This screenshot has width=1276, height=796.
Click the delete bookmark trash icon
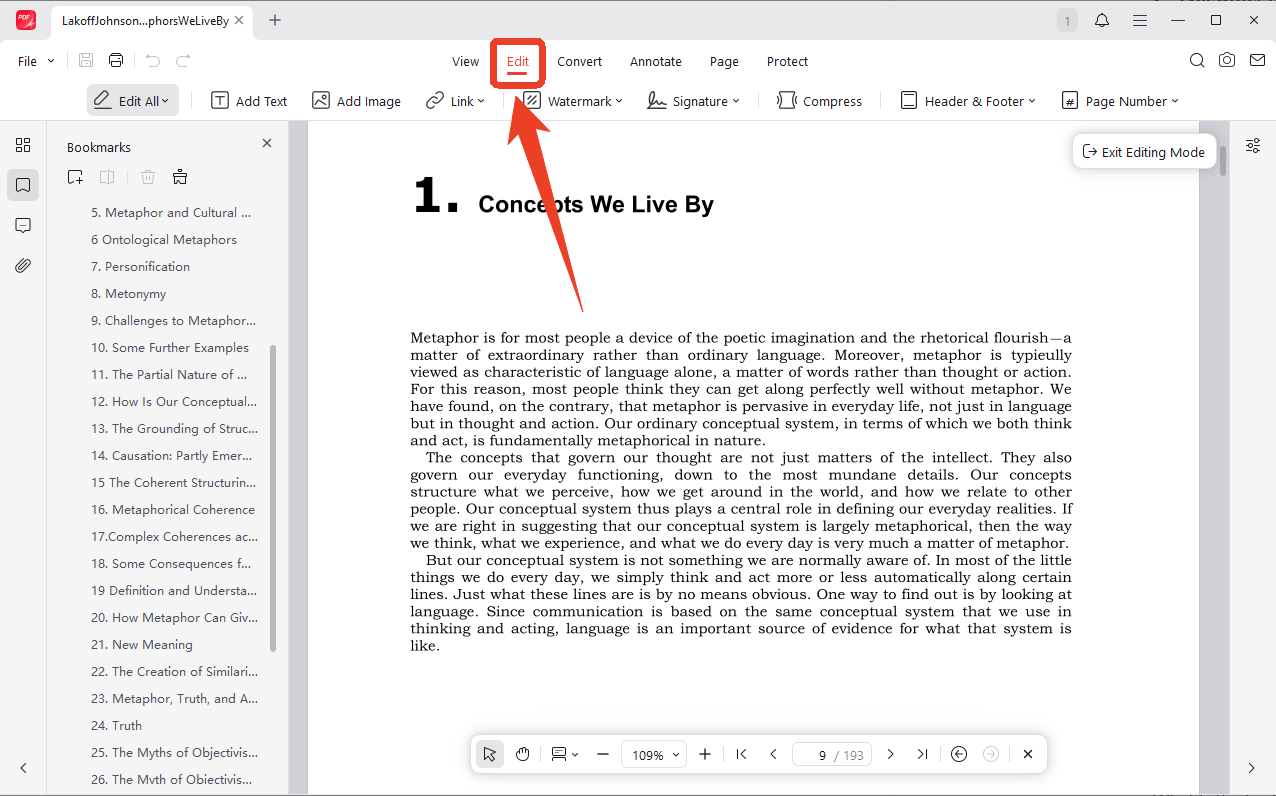pos(148,177)
